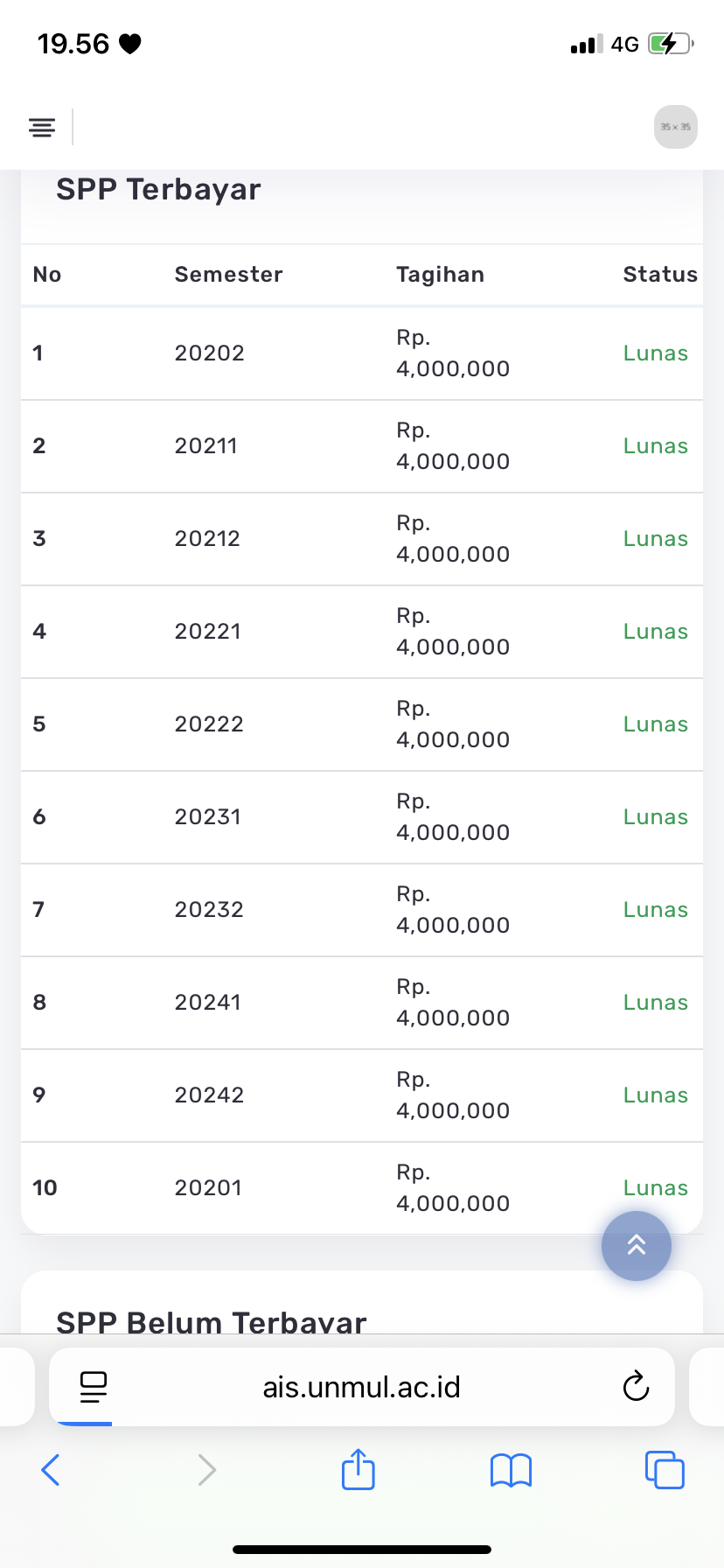
Task: Tap the SPP Belum Terbayar heading
Action: pyautogui.click(x=212, y=1320)
